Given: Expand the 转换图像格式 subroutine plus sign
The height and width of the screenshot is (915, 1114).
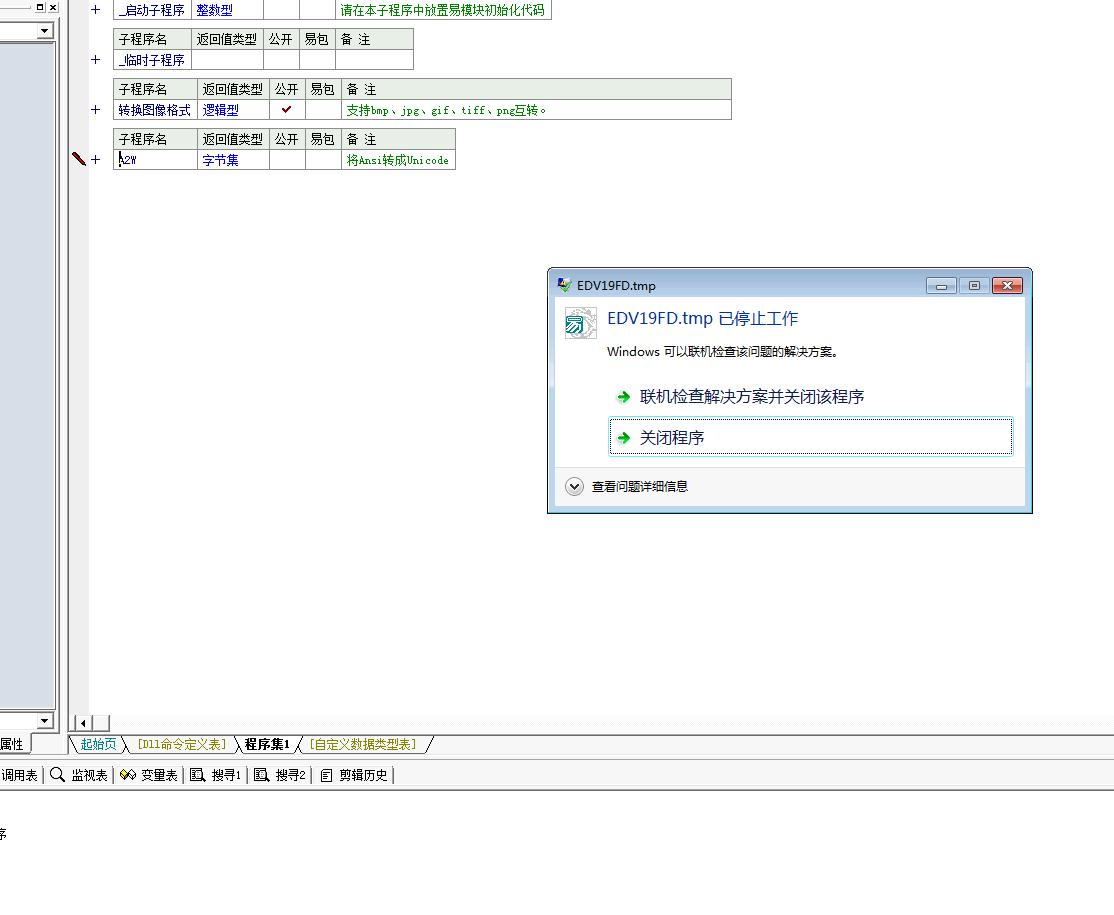Looking at the screenshot, I should click(95, 109).
